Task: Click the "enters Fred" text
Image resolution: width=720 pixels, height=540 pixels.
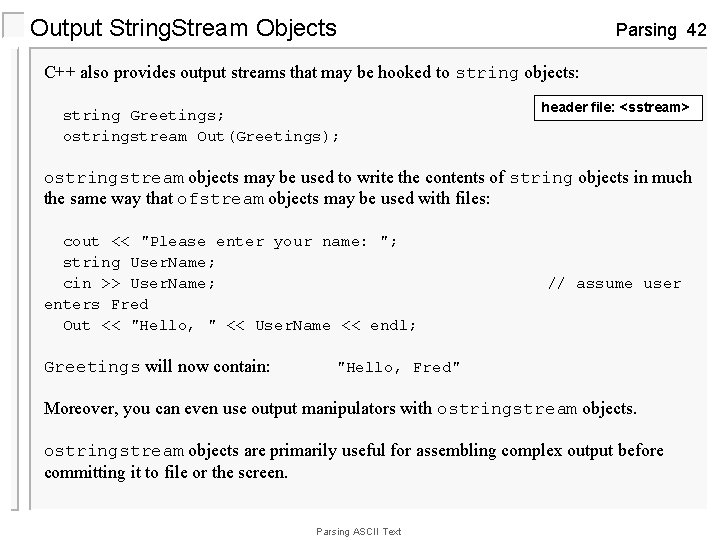Action: pyautogui.click(x=96, y=305)
